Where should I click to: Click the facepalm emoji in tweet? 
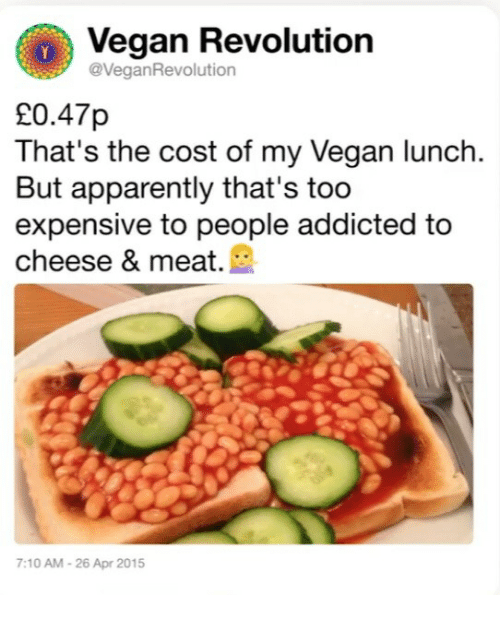(x=244, y=259)
